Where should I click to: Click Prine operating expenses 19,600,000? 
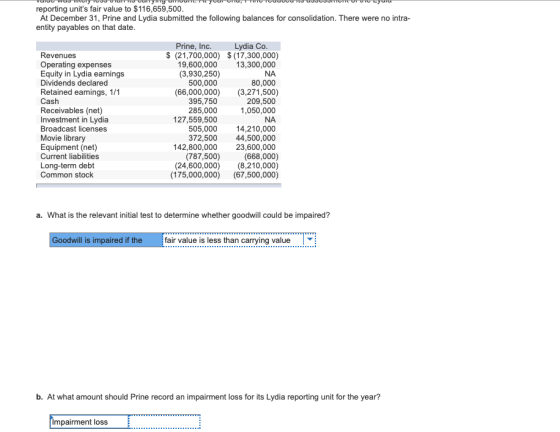[198, 65]
